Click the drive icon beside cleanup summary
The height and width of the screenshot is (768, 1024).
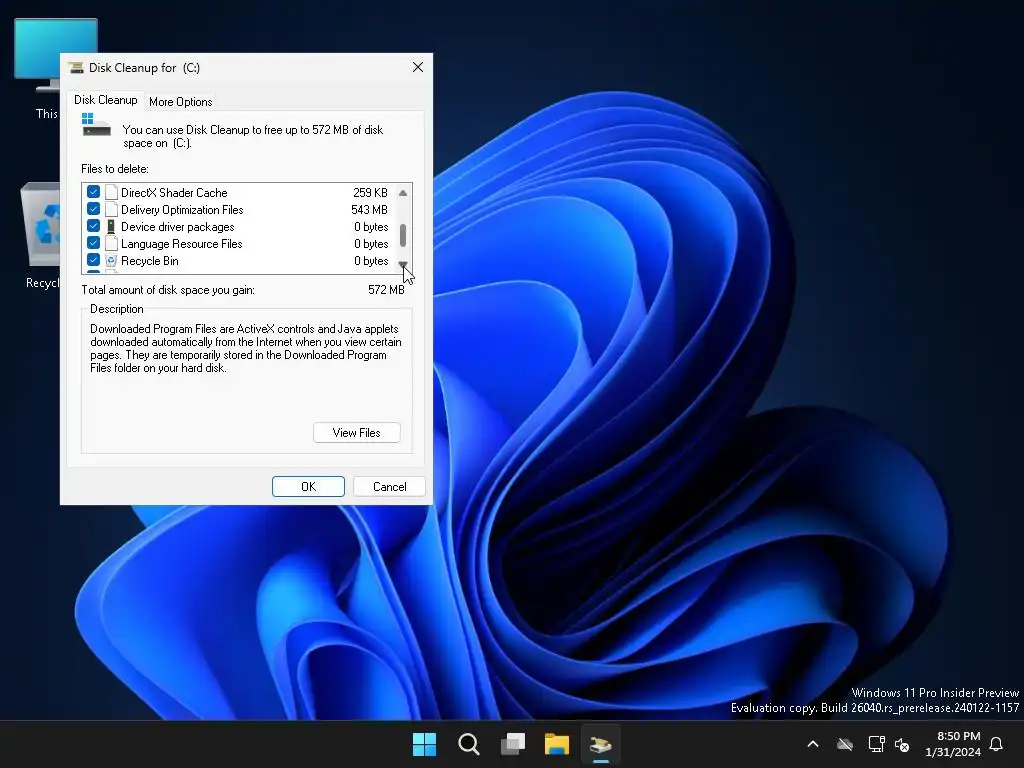(x=96, y=125)
